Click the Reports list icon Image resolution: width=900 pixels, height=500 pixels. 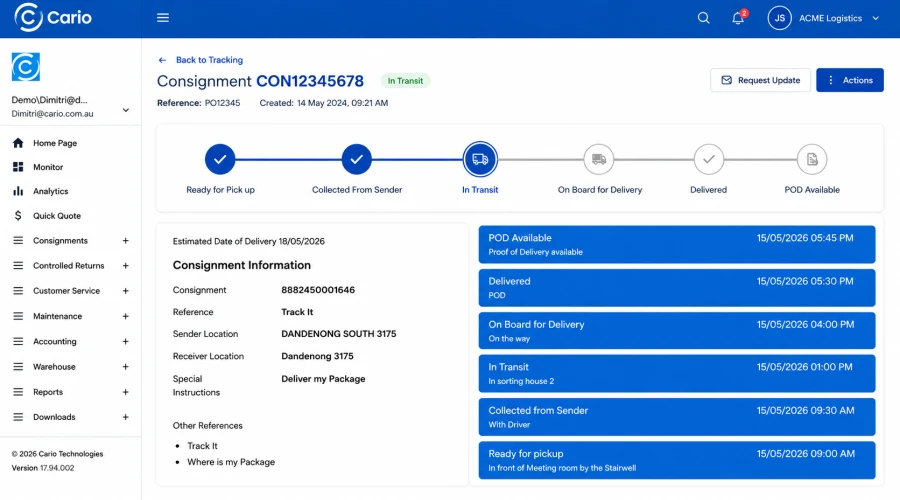click(18, 392)
